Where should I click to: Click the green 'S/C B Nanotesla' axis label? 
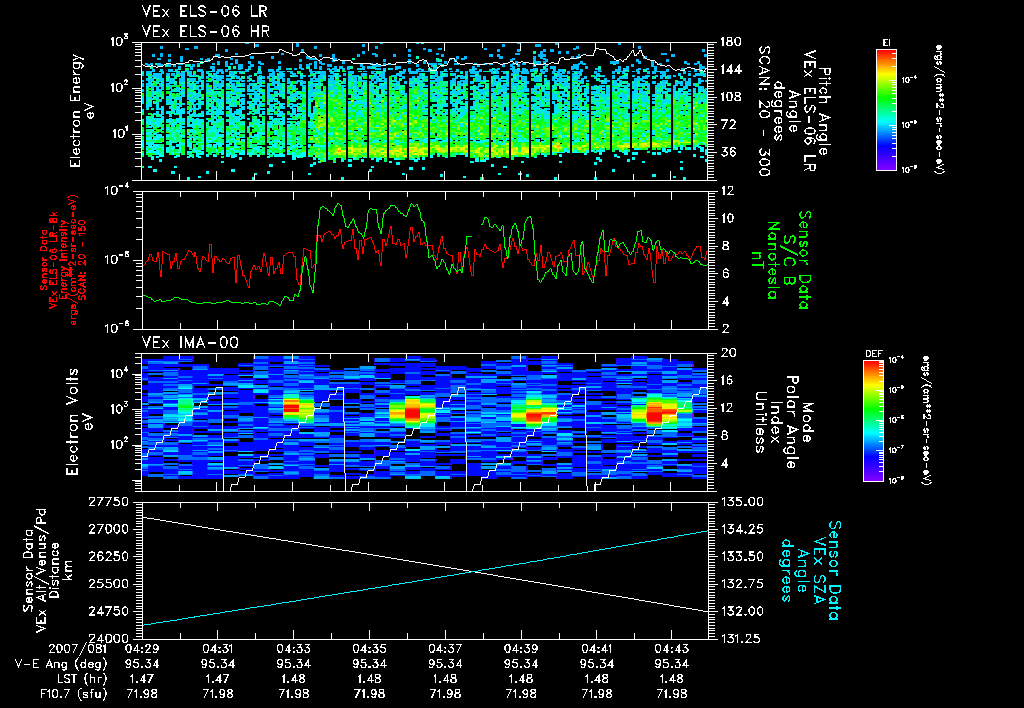pyautogui.click(x=781, y=260)
